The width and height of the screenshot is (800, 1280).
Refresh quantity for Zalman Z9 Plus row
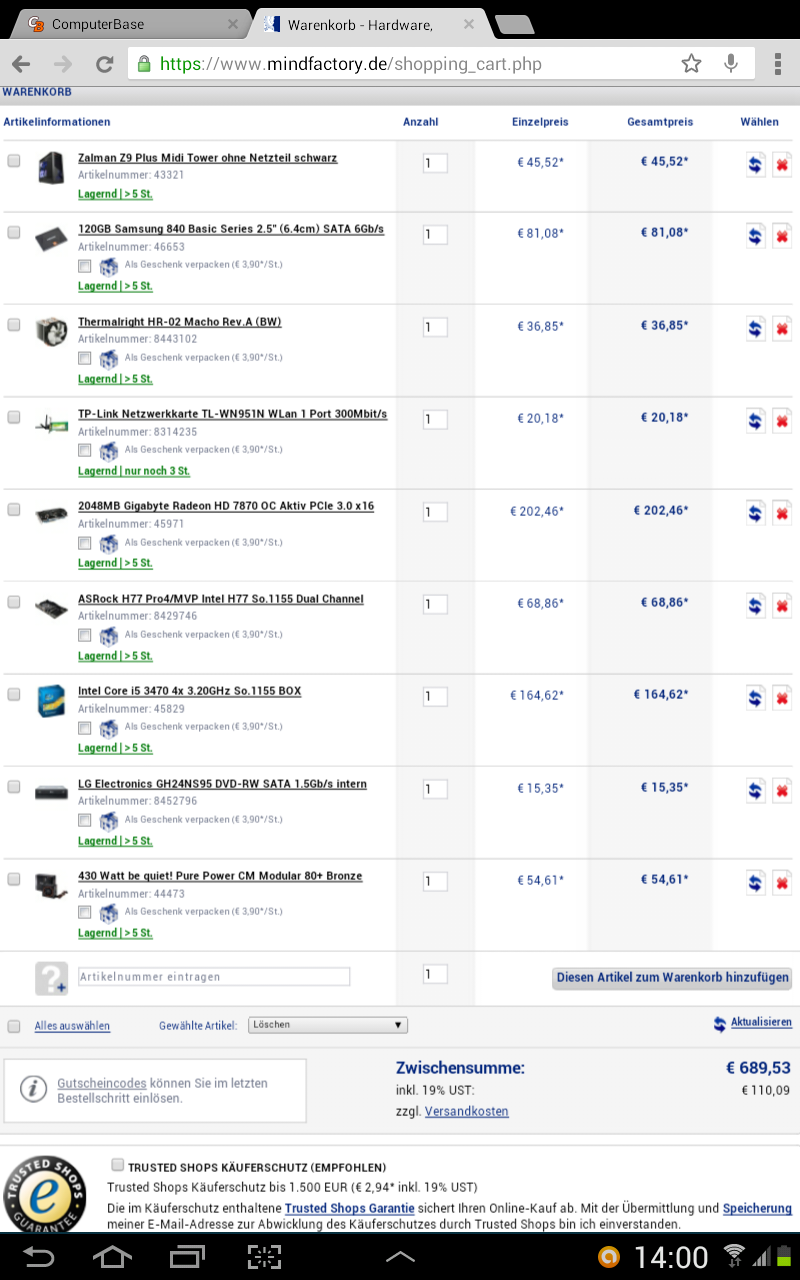click(755, 164)
